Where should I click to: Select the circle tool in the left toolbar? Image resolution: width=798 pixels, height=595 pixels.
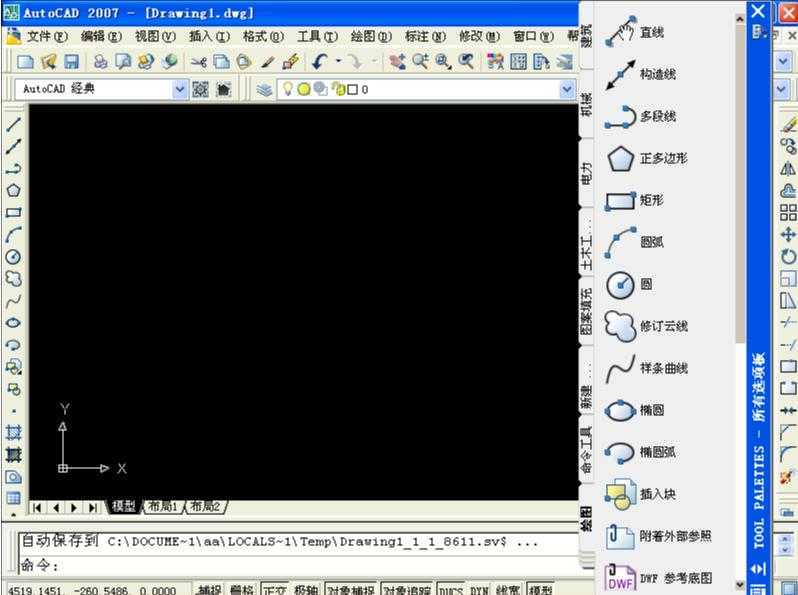pyautogui.click(x=13, y=257)
